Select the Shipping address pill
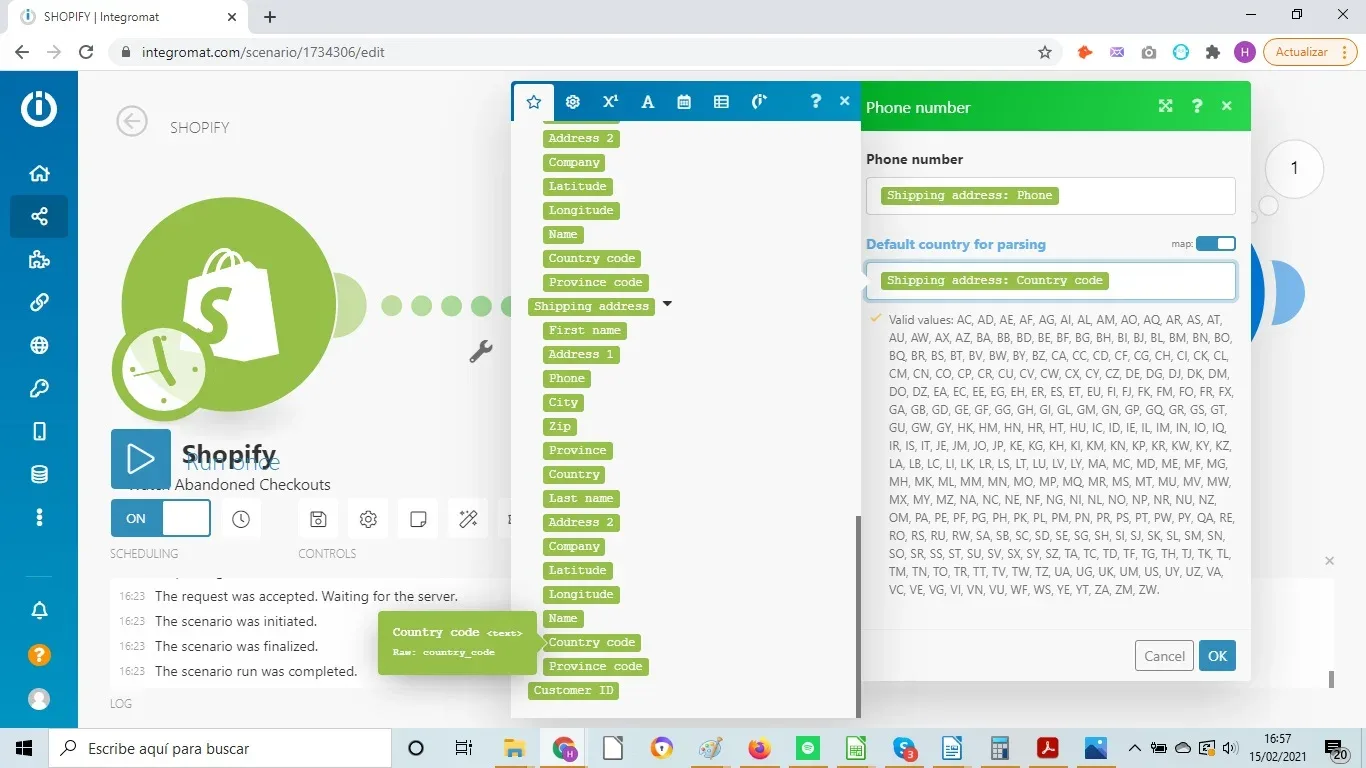 coord(591,306)
